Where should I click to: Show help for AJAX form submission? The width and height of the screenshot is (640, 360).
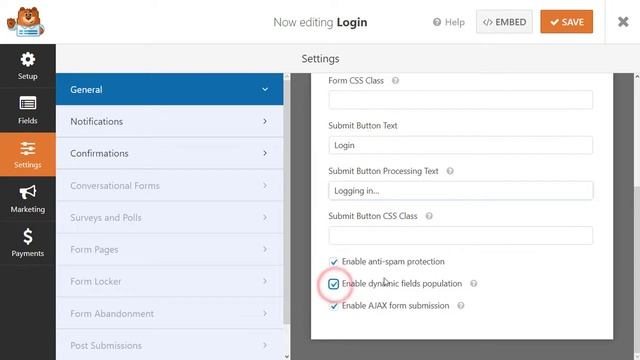pos(460,305)
